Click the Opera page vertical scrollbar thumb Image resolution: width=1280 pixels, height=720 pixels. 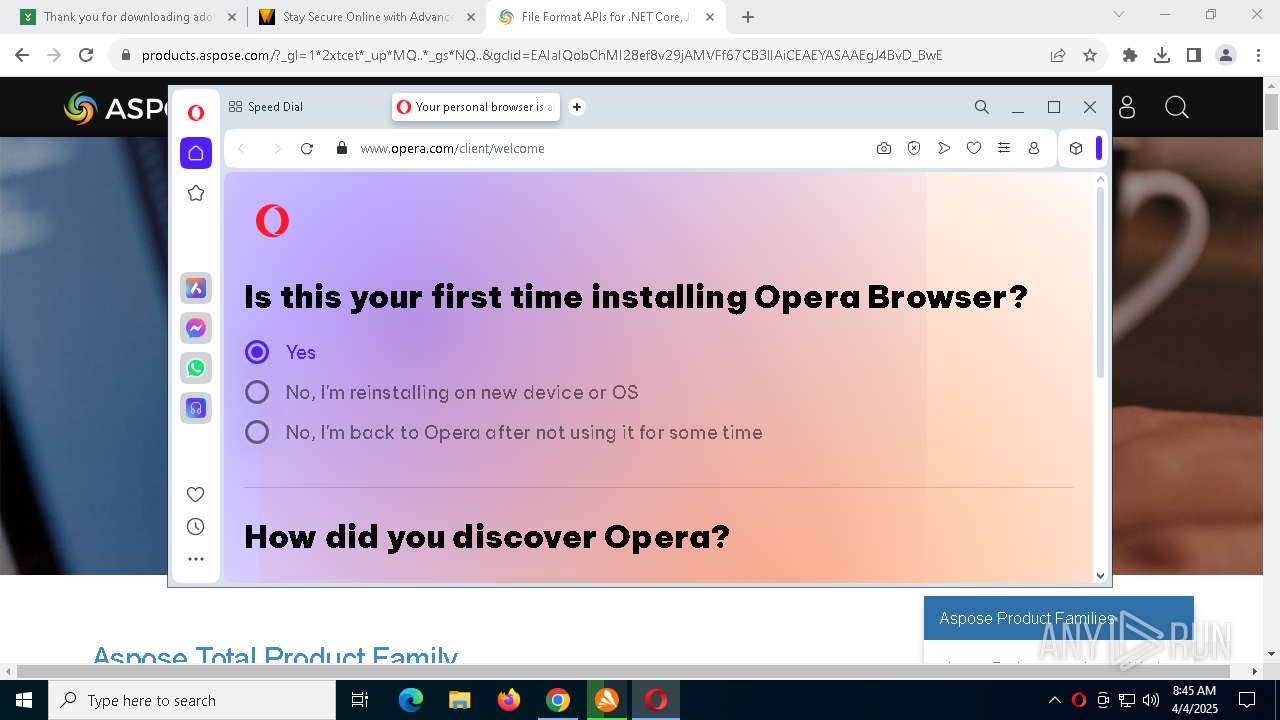(x=1100, y=282)
